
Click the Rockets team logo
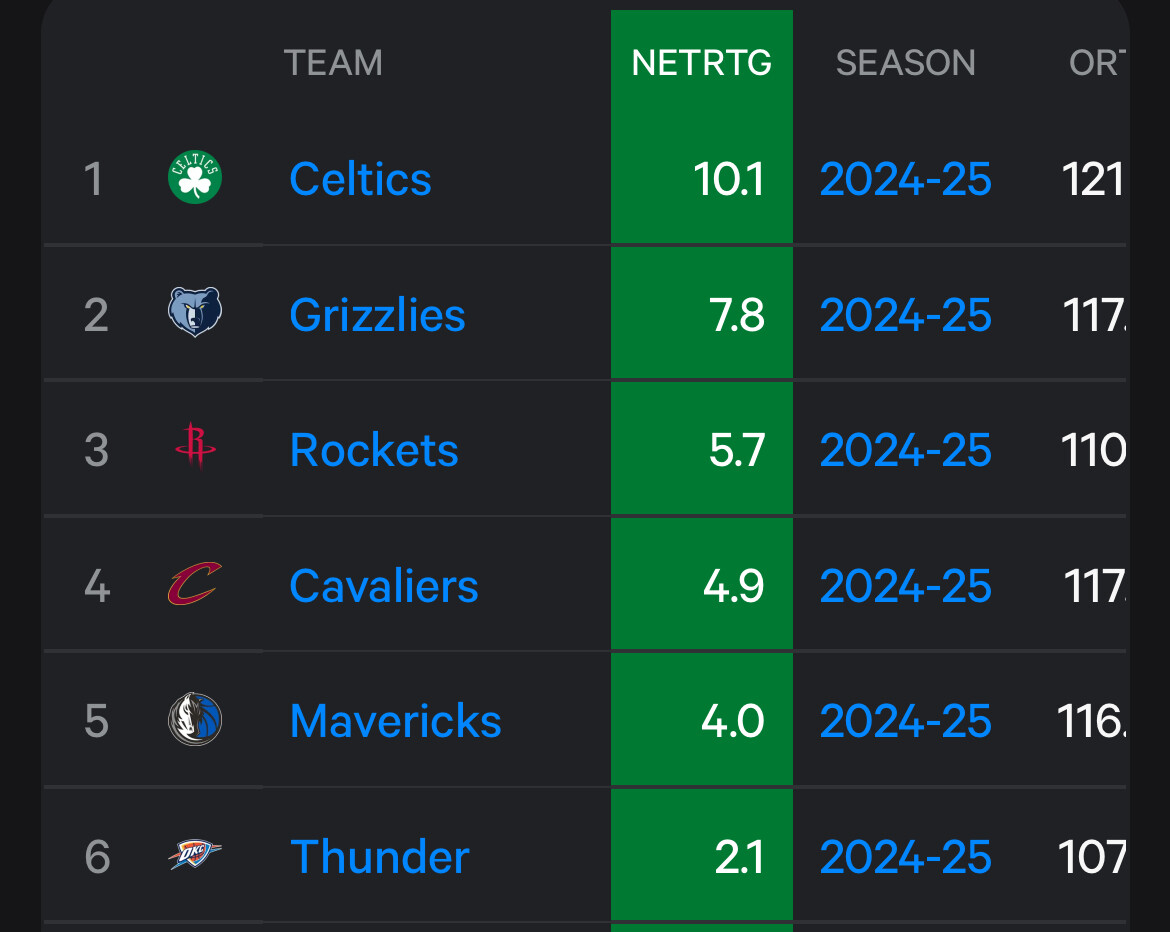(x=195, y=446)
